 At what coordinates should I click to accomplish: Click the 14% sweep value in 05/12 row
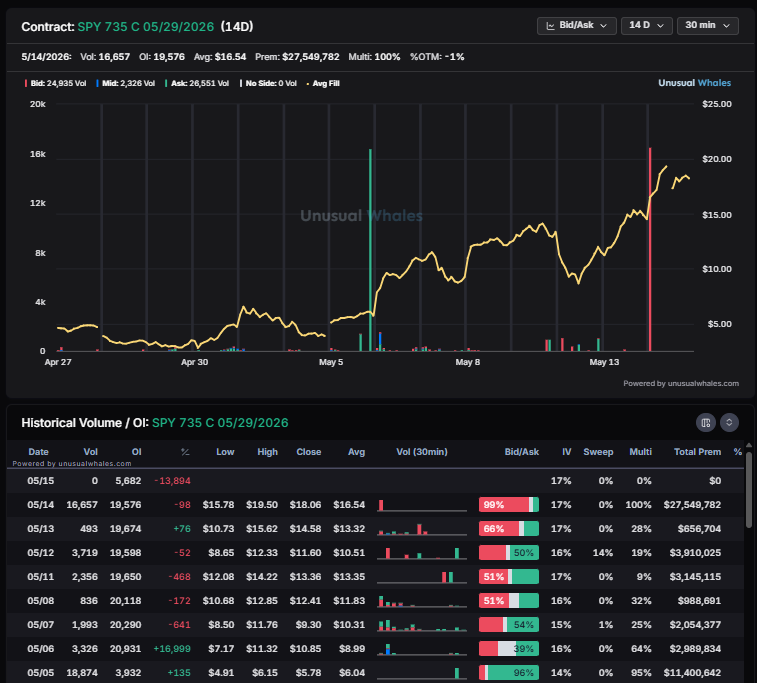point(603,553)
